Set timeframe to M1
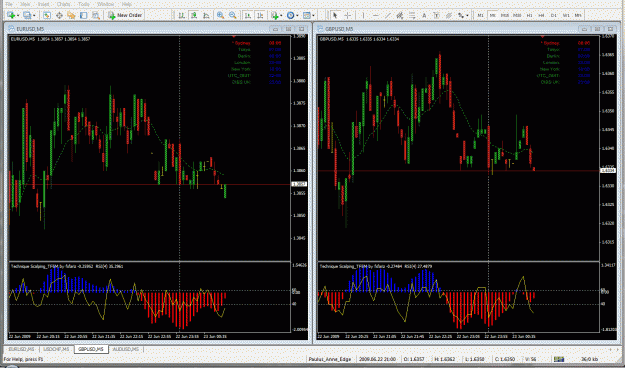This screenshot has height=368, width=625. tap(480, 15)
